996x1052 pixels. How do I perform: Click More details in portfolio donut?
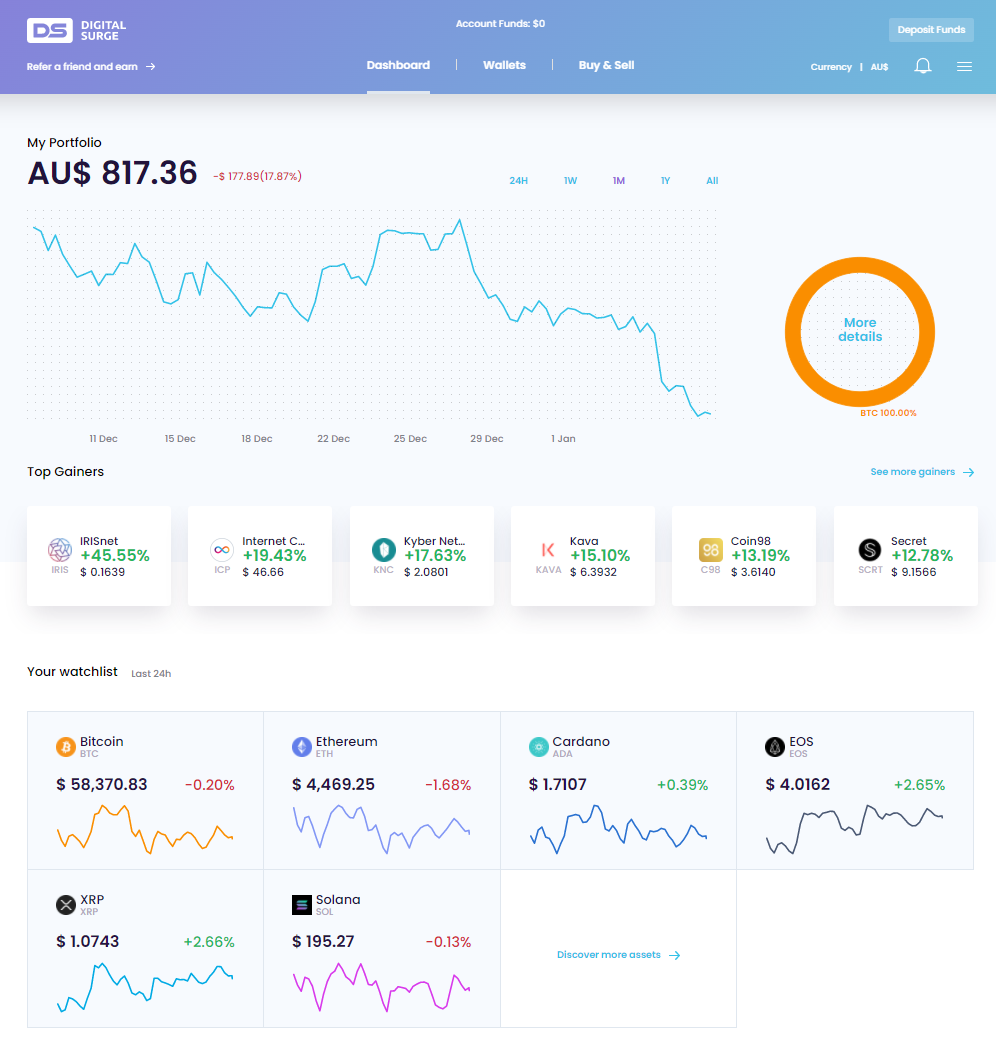860,329
